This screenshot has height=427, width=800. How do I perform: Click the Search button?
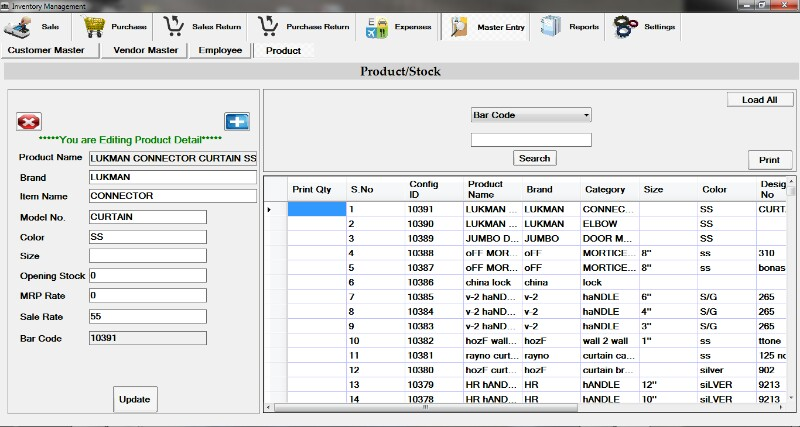coord(534,158)
